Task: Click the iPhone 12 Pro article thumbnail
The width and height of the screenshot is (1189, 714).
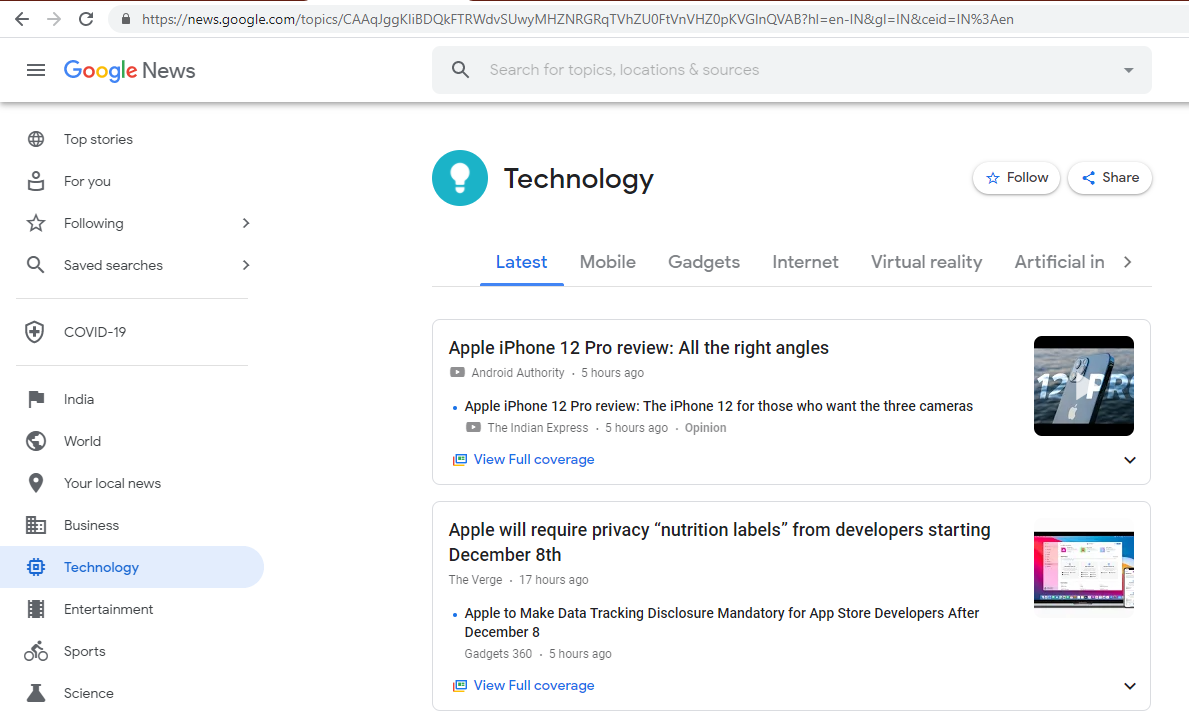Action: (x=1083, y=386)
